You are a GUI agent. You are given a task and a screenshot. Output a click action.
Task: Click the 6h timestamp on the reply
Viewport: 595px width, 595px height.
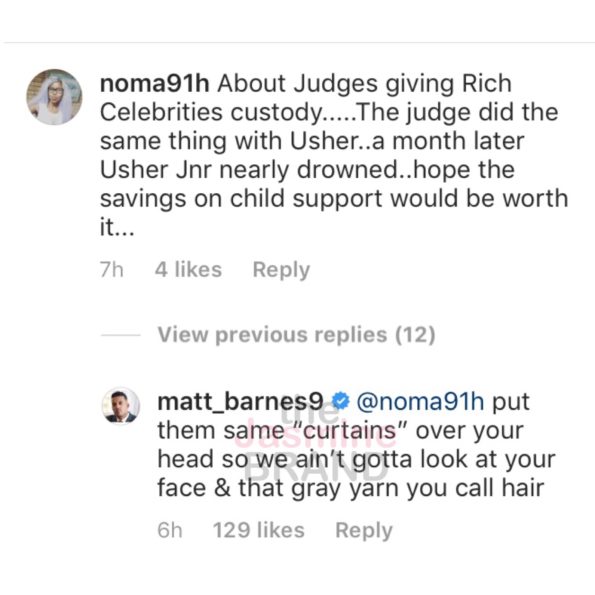point(170,530)
